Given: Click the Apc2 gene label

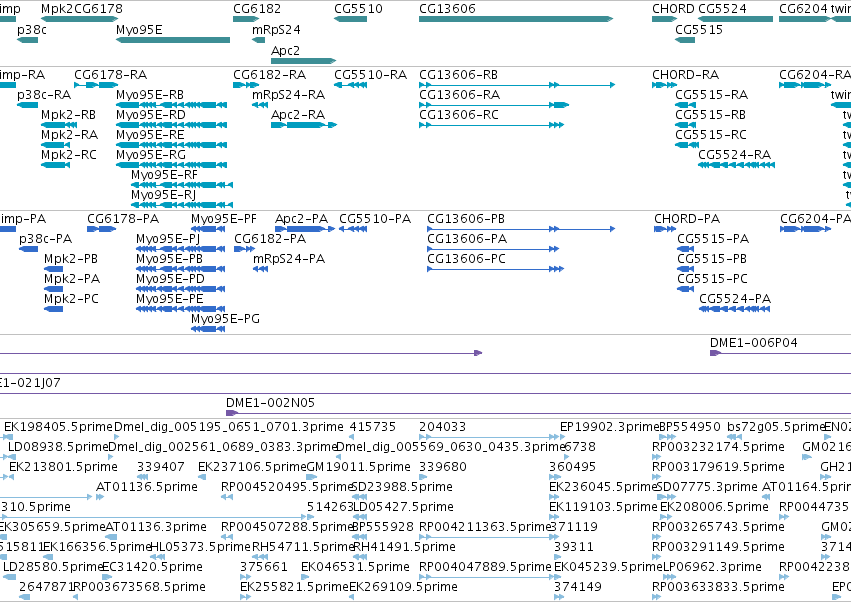Looking at the screenshot, I should 285,50.
